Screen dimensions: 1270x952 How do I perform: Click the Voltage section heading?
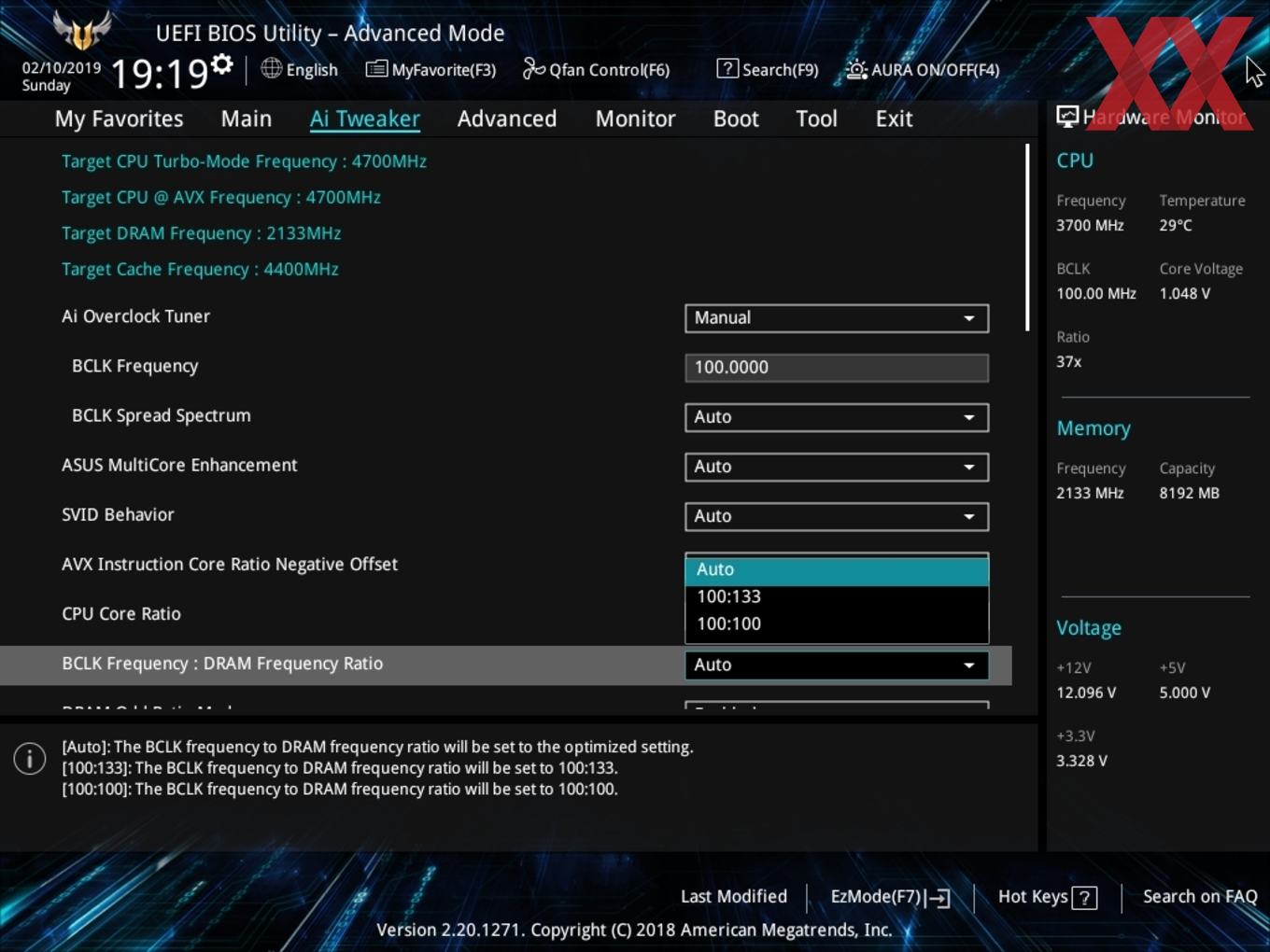pos(1089,628)
